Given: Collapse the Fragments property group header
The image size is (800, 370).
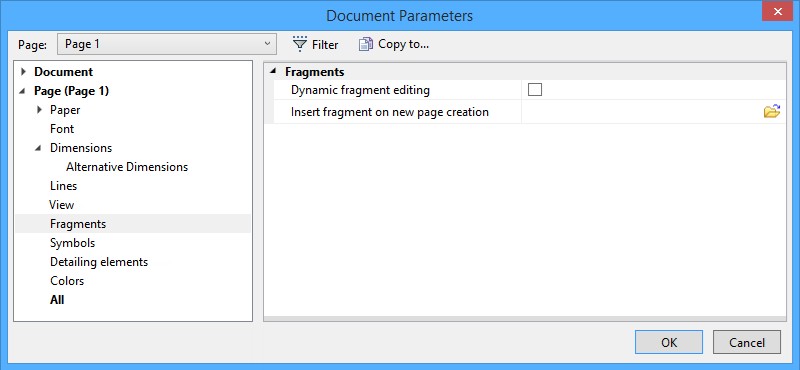Looking at the screenshot, I should point(274,72).
